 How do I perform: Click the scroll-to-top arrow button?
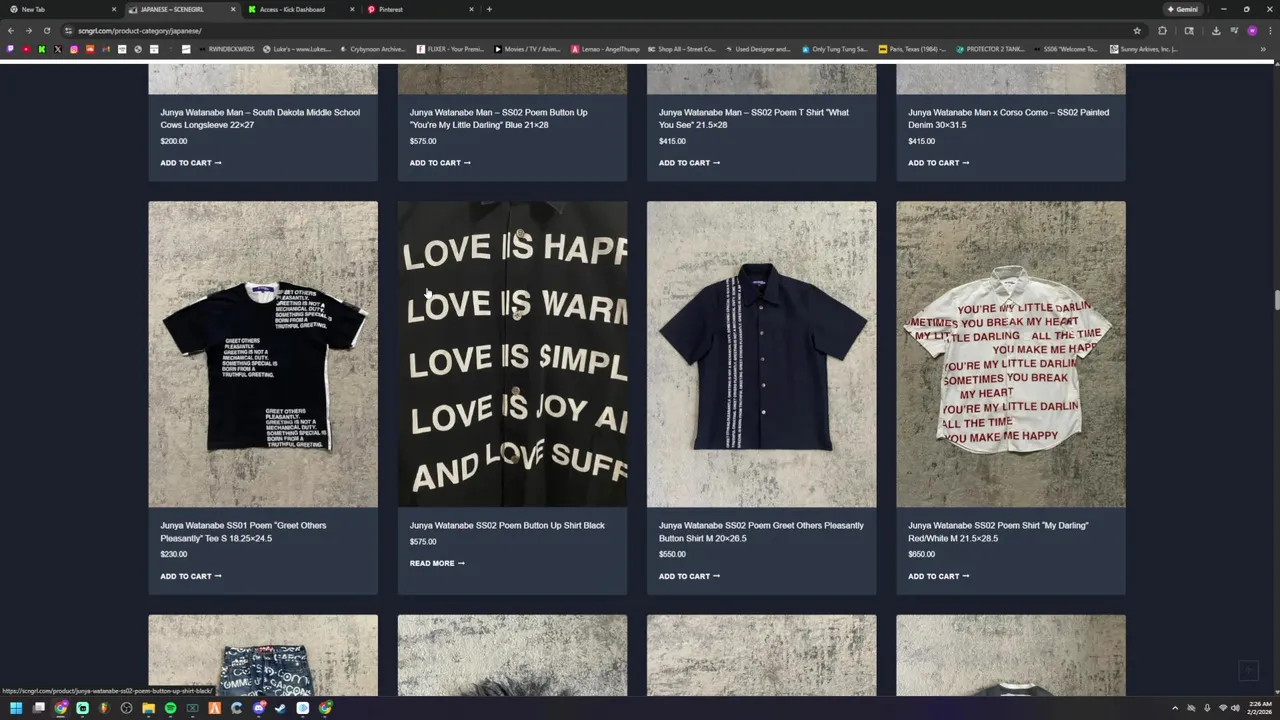pos(1248,671)
